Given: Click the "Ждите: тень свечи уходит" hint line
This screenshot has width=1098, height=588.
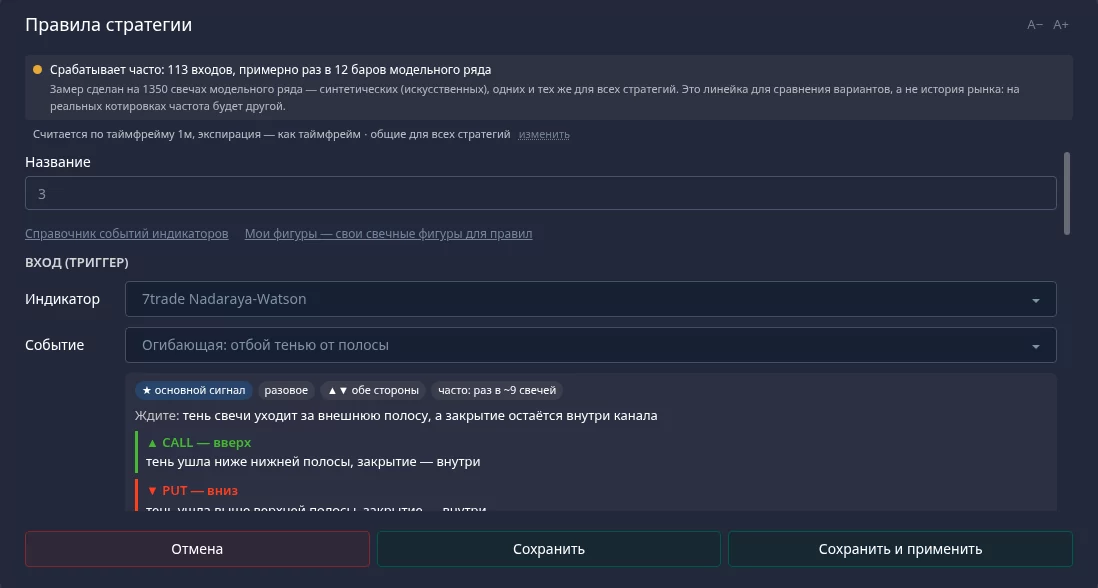Looking at the screenshot, I should (x=396, y=416).
